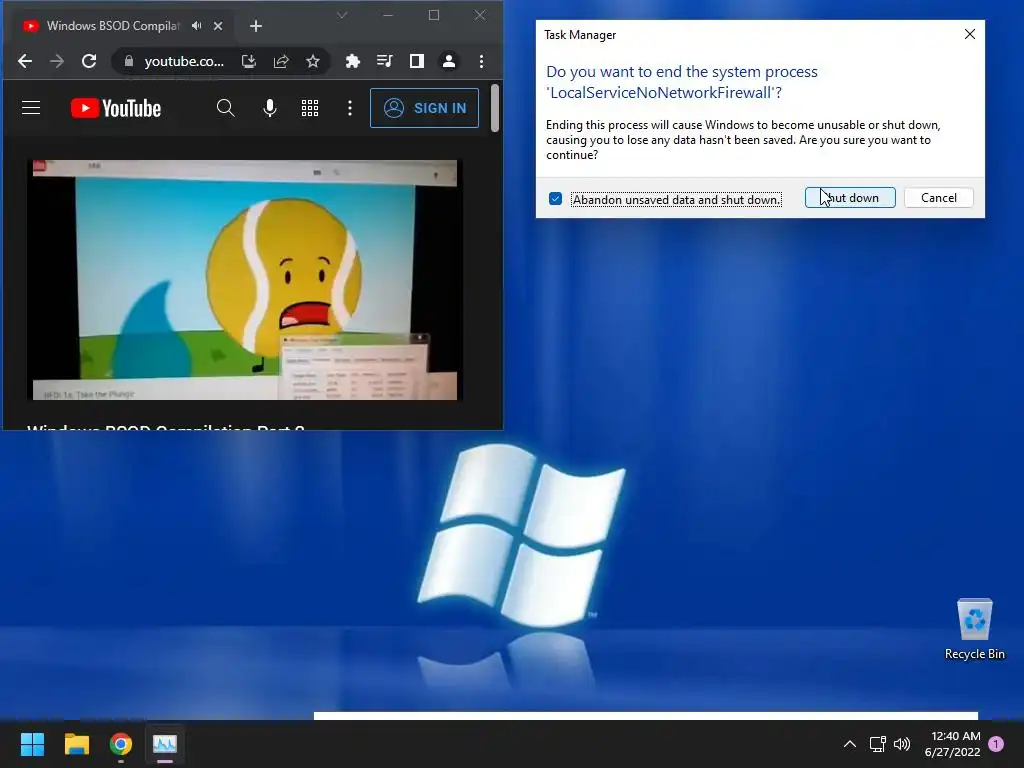Click the install app icon in address bar
Screen dimensions: 1024x768
tap(249, 61)
